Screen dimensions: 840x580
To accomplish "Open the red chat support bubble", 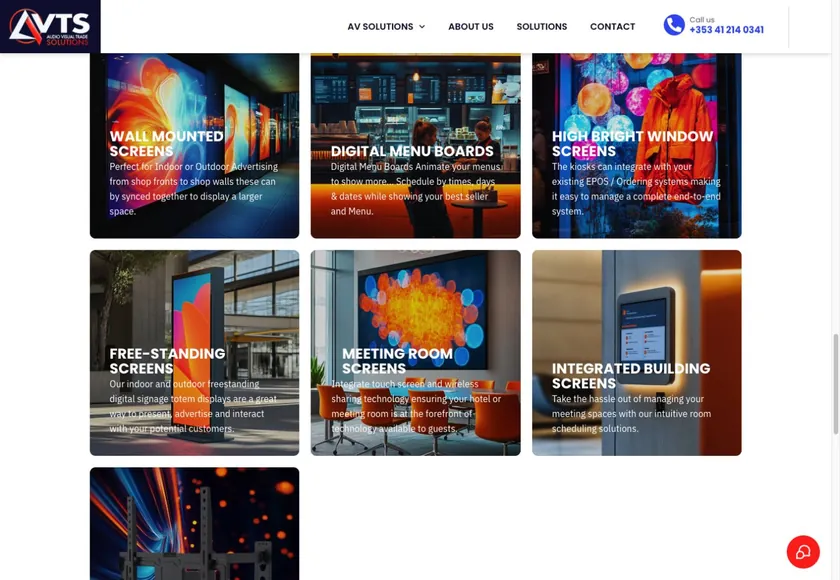I will click(803, 552).
